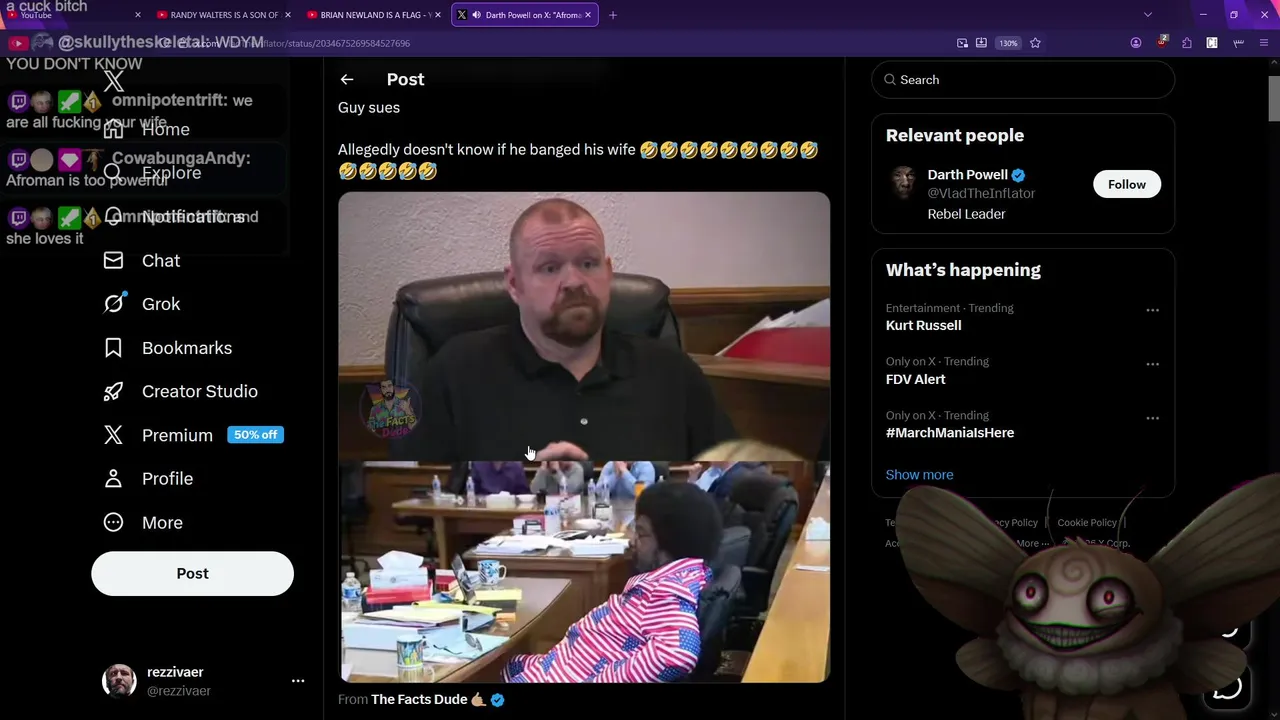Click Darth Powell's avatar in Relevant people
The image size is (1280, 720).
point(904,183)
